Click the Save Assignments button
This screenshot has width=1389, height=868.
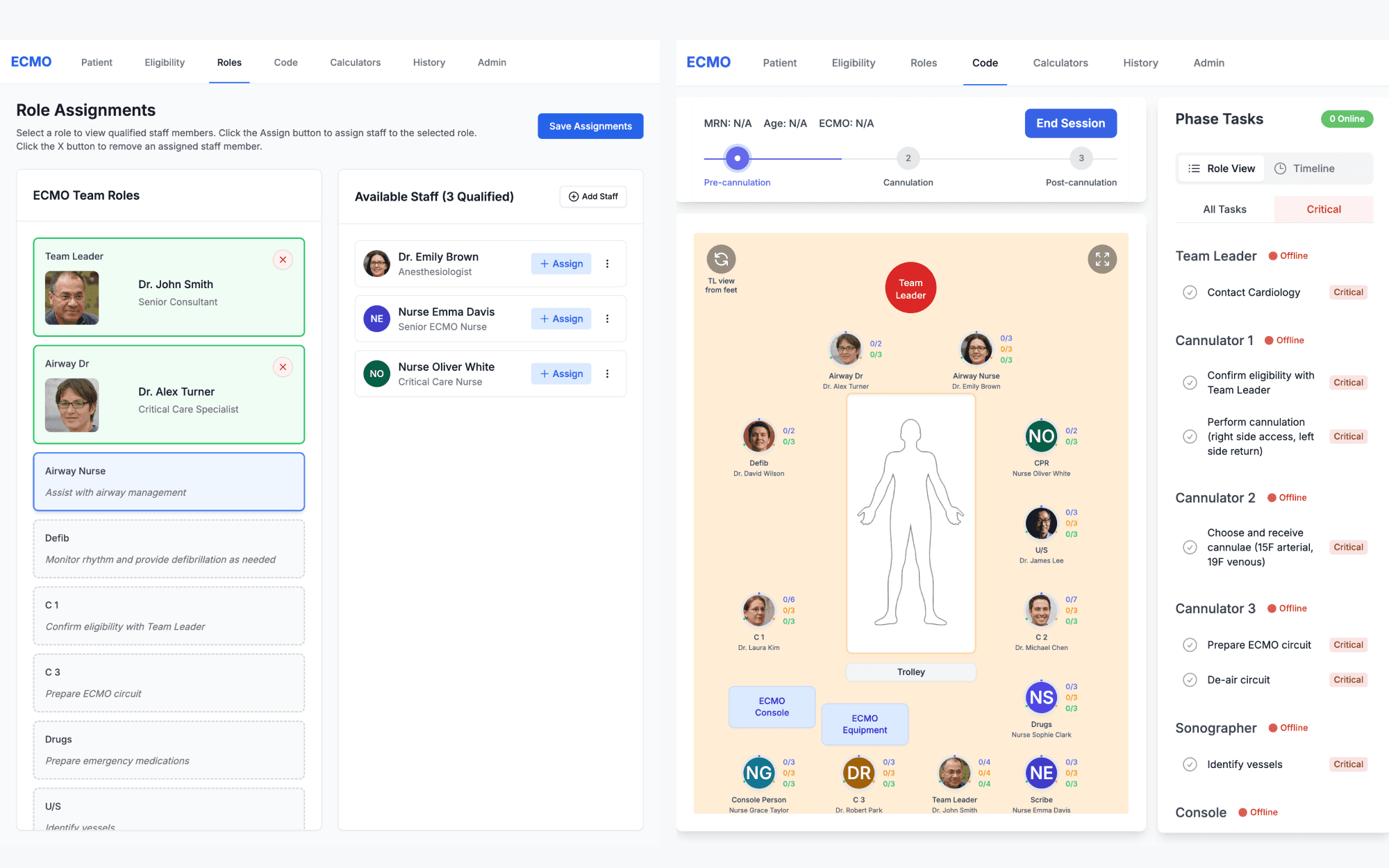click(x=590, y=126)
